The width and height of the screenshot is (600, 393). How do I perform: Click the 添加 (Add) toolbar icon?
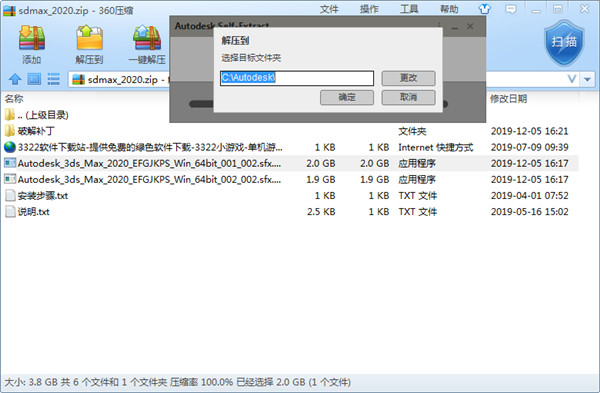pos(32,38)
